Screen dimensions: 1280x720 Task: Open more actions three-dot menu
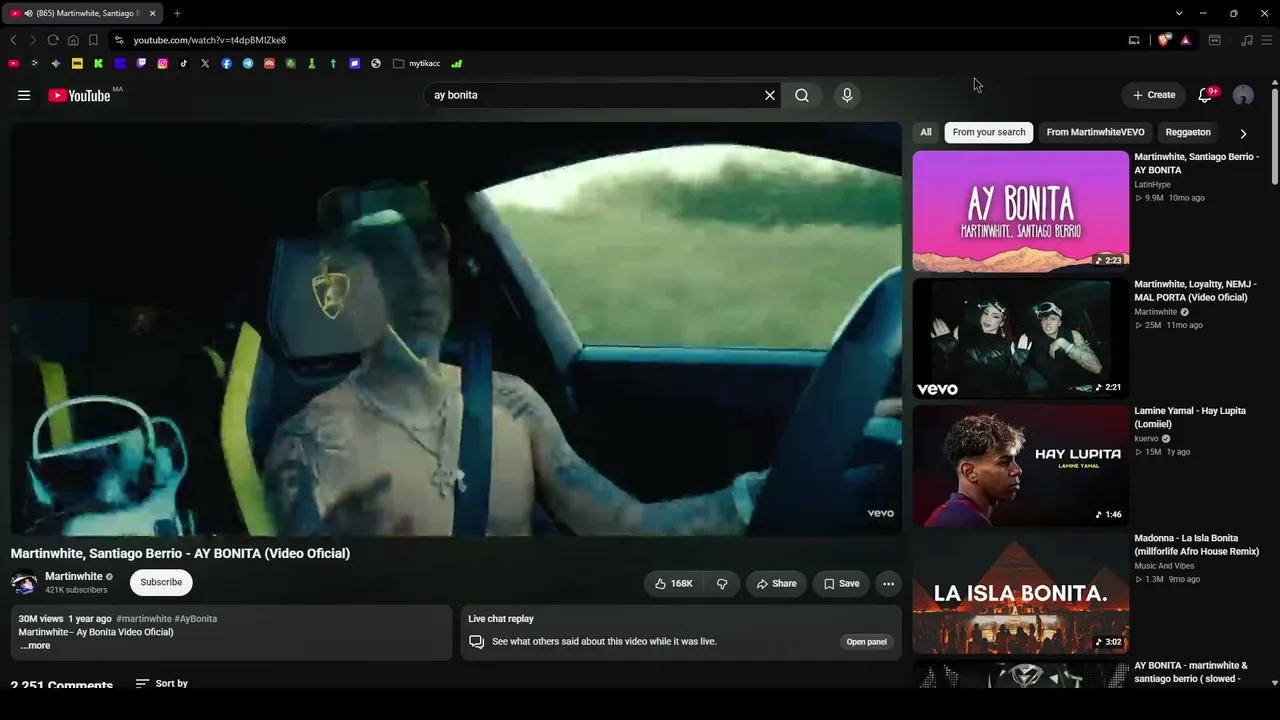[x=888, y=584]
